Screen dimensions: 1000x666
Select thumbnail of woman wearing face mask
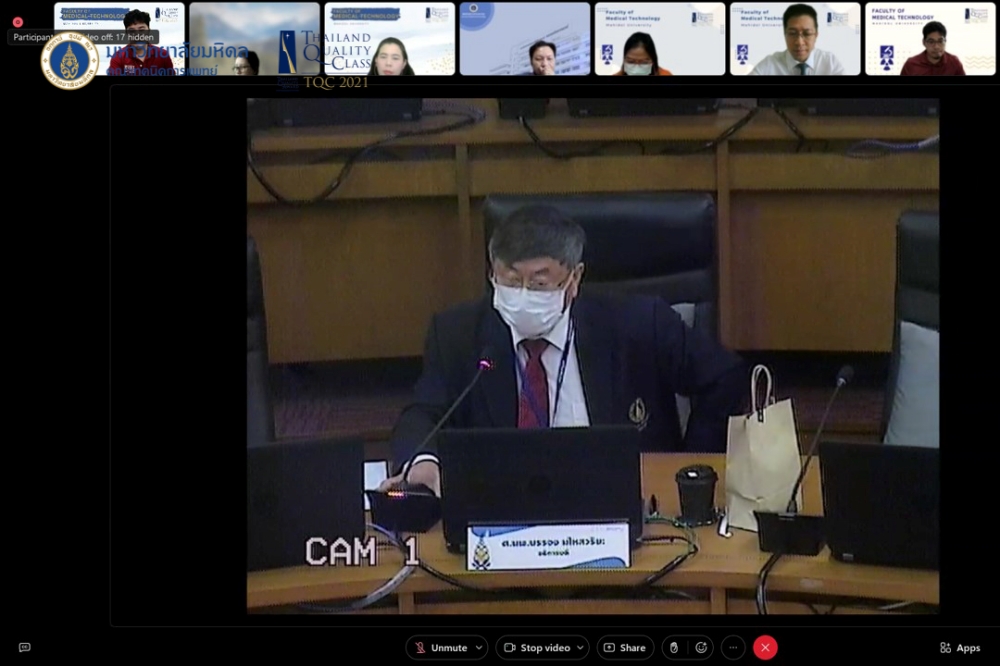660,40
